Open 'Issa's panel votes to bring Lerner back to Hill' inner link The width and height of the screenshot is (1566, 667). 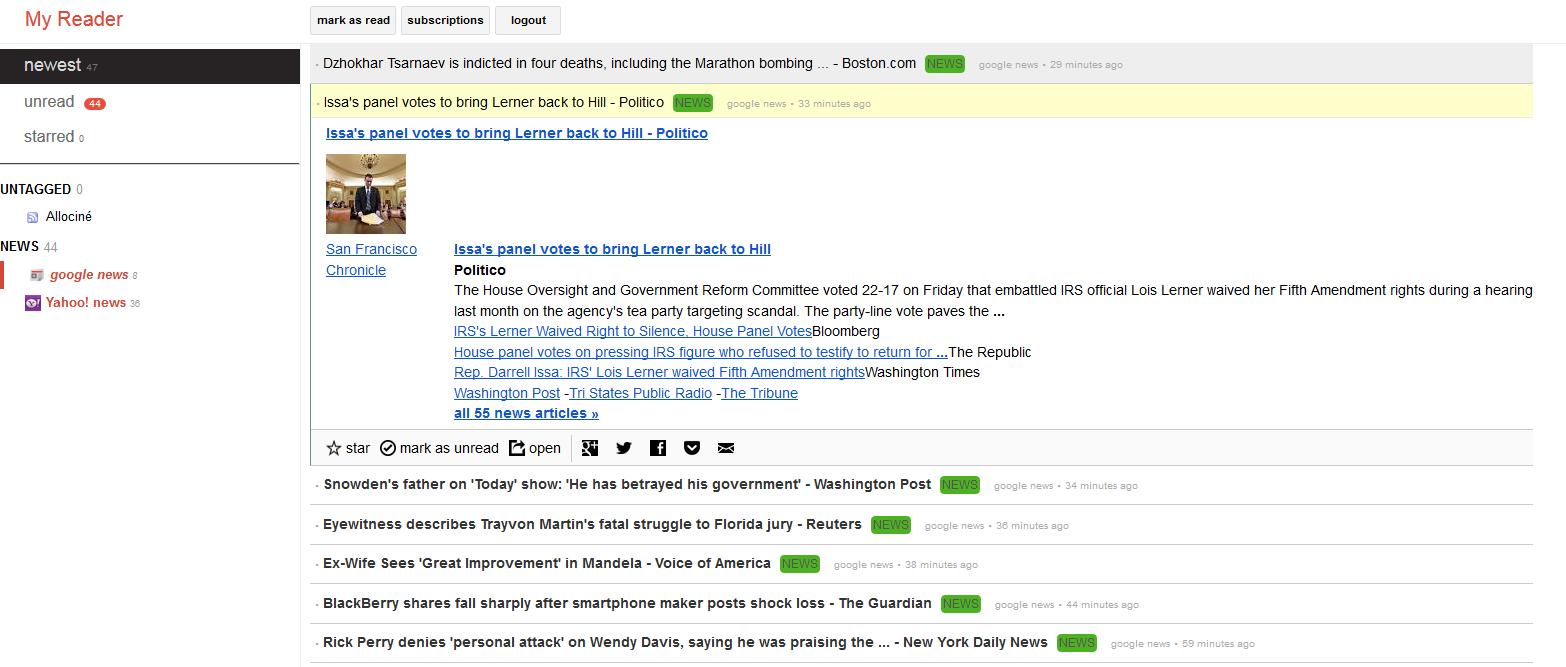pos(612,249)
